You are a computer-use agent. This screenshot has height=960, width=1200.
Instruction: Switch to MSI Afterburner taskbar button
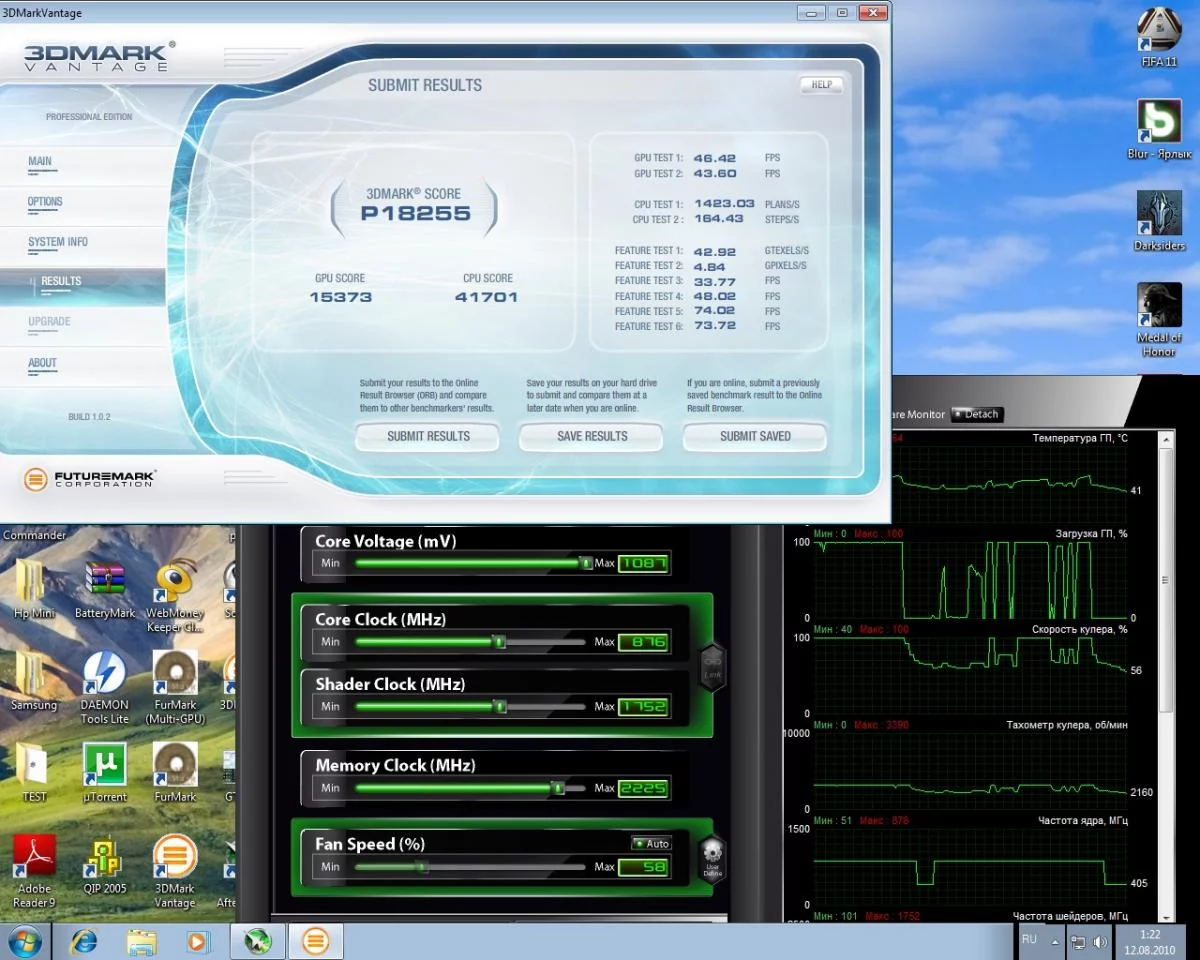point(258,941)
